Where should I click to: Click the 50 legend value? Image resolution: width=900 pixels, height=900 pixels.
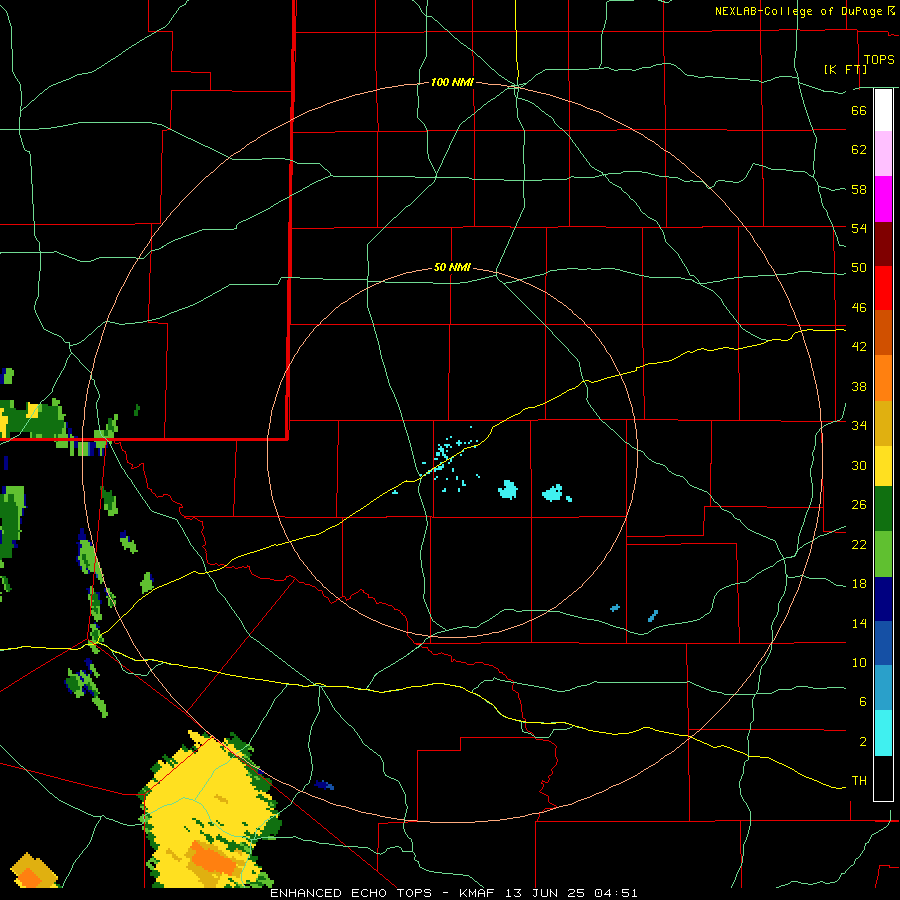click(859, 267)
